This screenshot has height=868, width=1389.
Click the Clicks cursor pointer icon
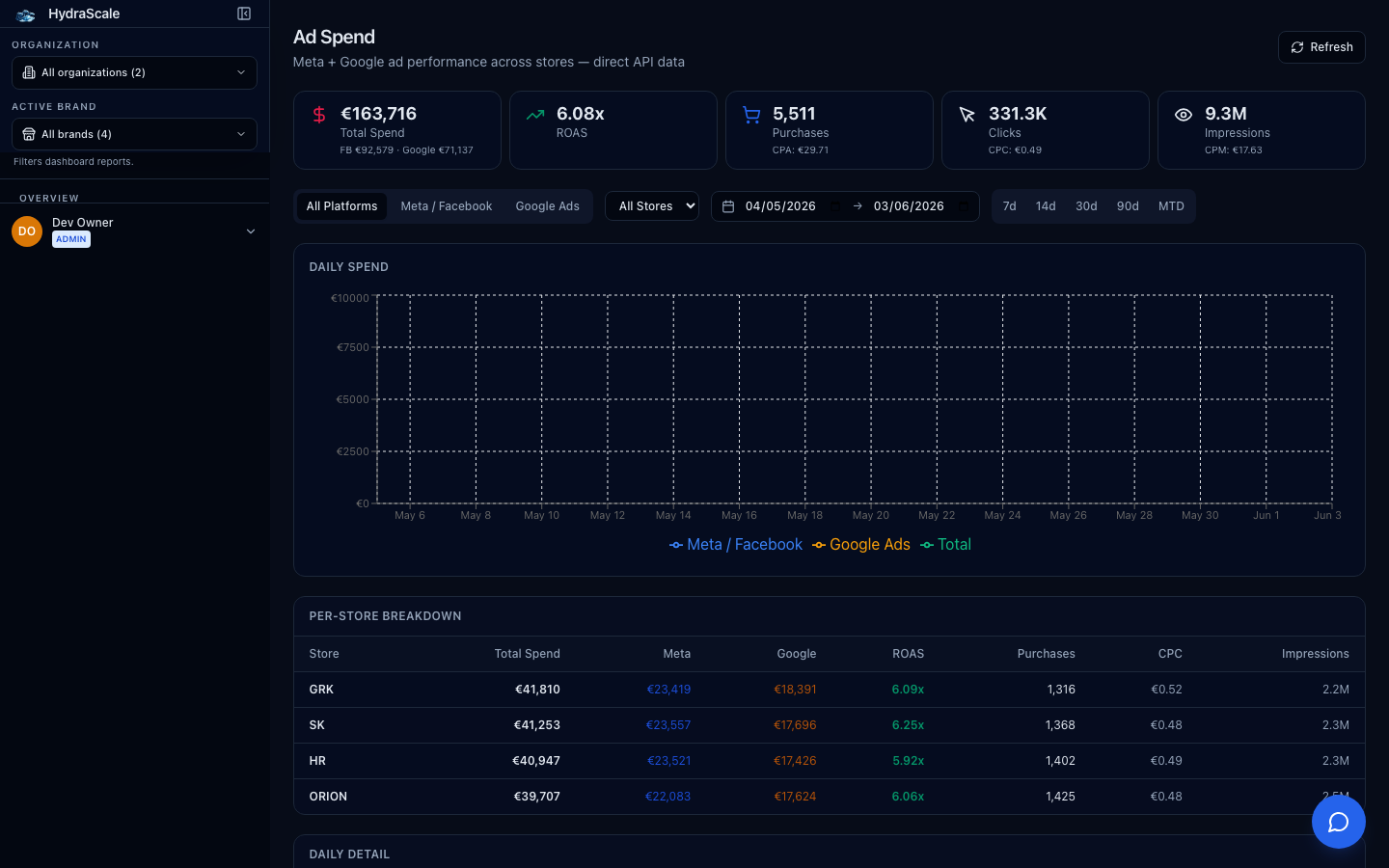coord(967,115)
